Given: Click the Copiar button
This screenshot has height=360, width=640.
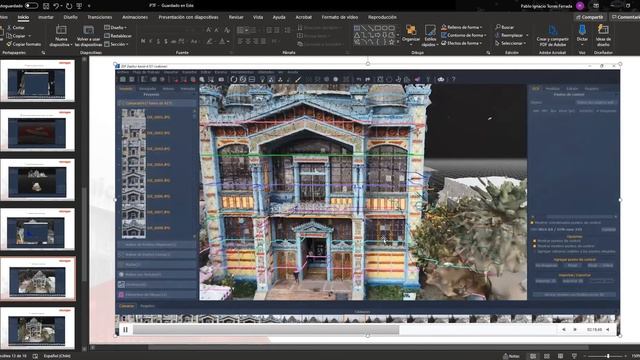Looking at the screenshot, I should coord(16,36).
